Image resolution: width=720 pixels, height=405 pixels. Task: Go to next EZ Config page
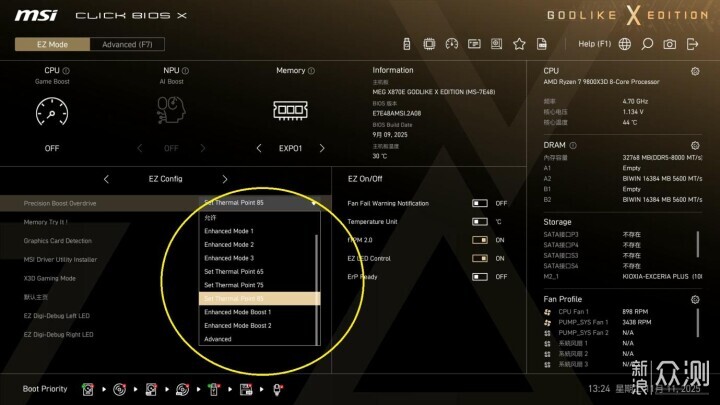tap(225, 179)
